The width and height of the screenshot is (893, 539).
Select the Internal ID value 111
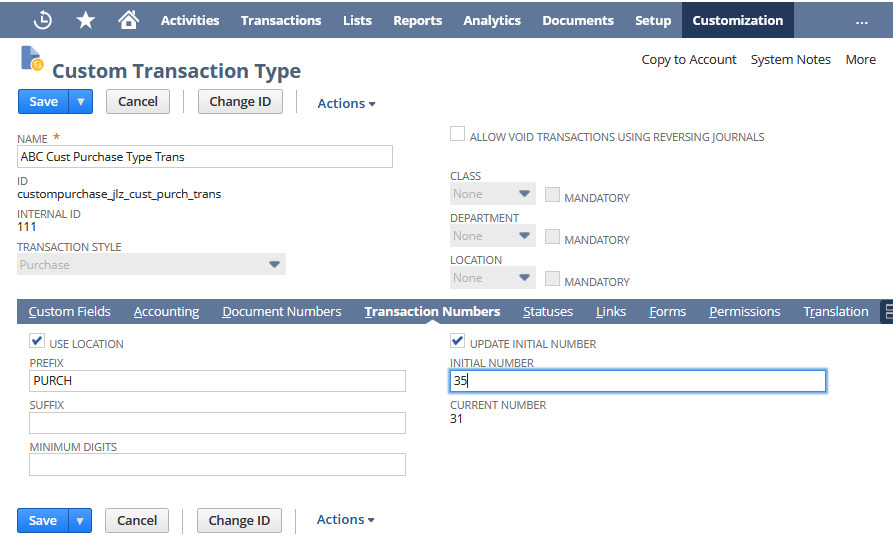[27, 227]
